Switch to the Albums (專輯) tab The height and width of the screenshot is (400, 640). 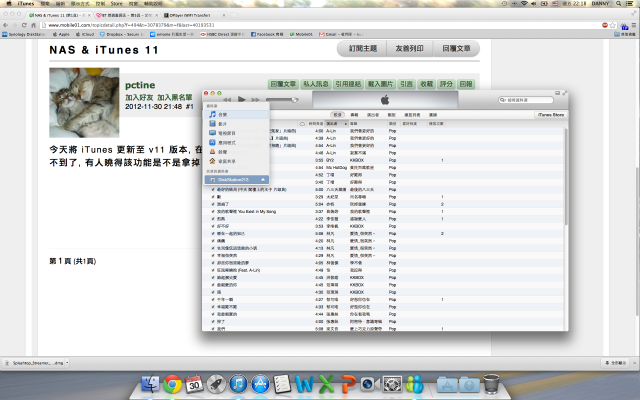[354, 115]
